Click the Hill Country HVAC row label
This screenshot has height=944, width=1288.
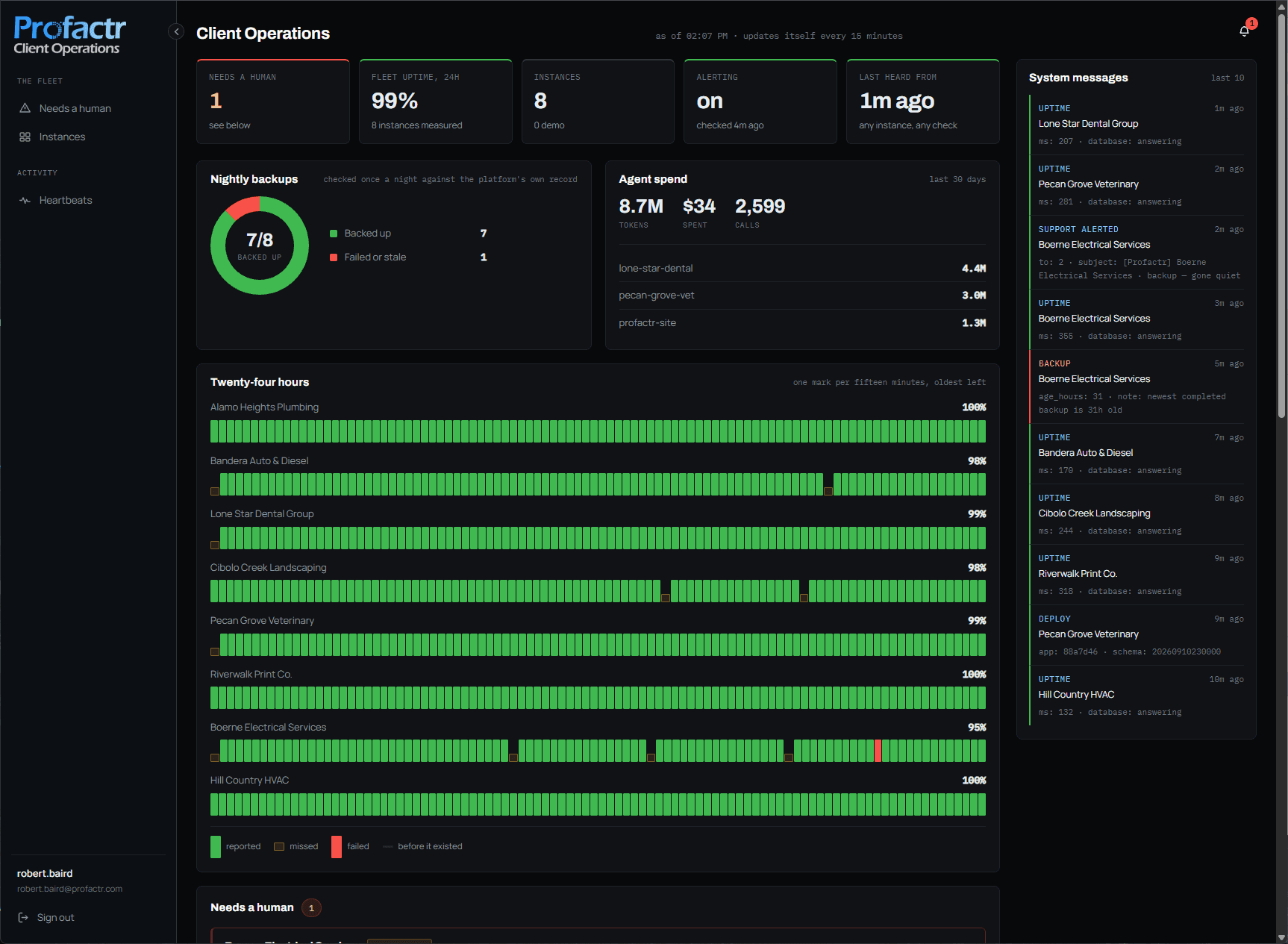[x=249, y=780]
